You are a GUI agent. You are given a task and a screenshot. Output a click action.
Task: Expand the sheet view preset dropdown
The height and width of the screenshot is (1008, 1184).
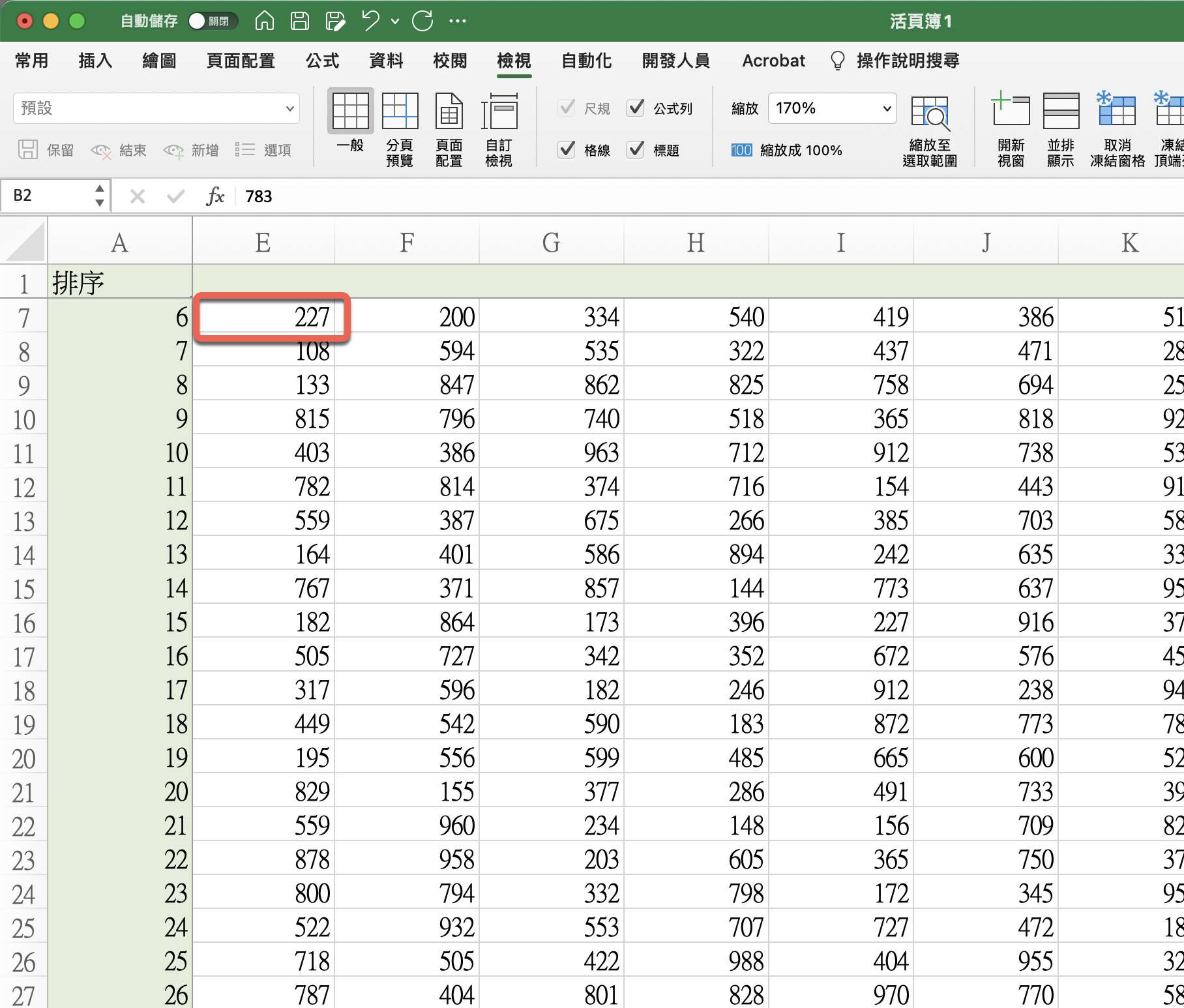point(289,108)
